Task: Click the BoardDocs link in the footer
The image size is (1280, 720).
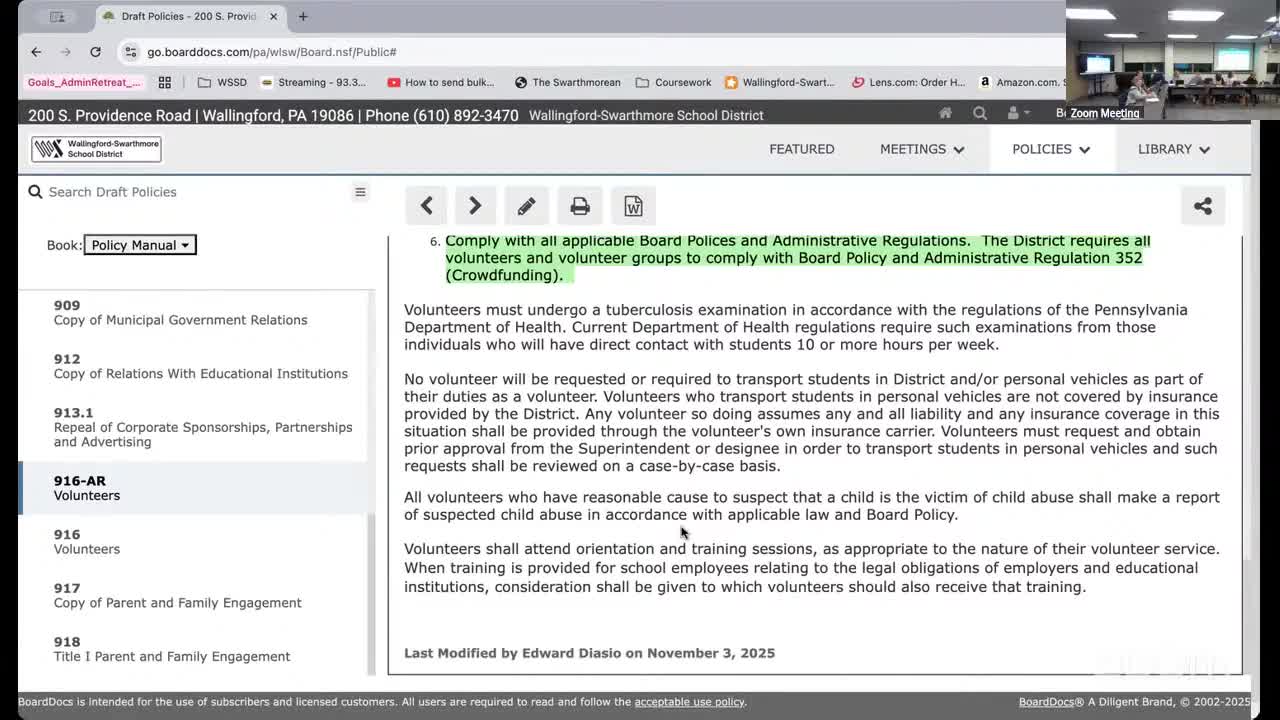Action: click(1046, 701)
